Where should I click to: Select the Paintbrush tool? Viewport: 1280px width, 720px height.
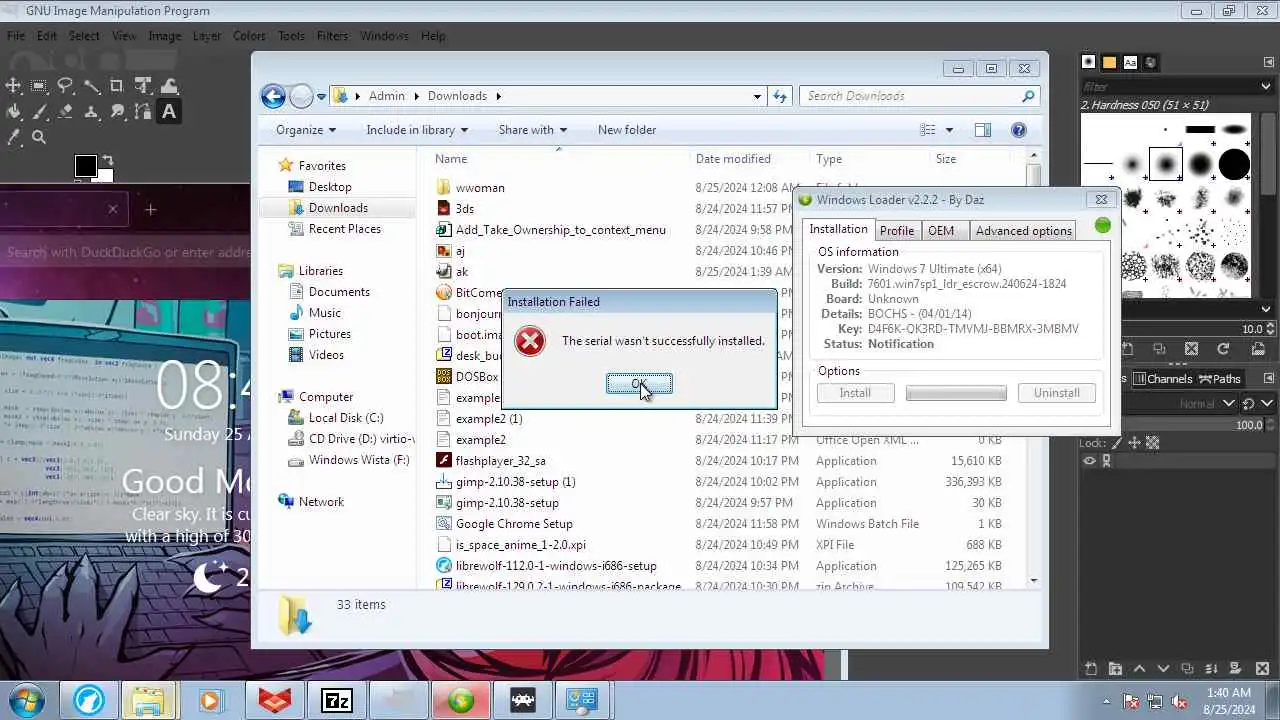click(39, 112)
